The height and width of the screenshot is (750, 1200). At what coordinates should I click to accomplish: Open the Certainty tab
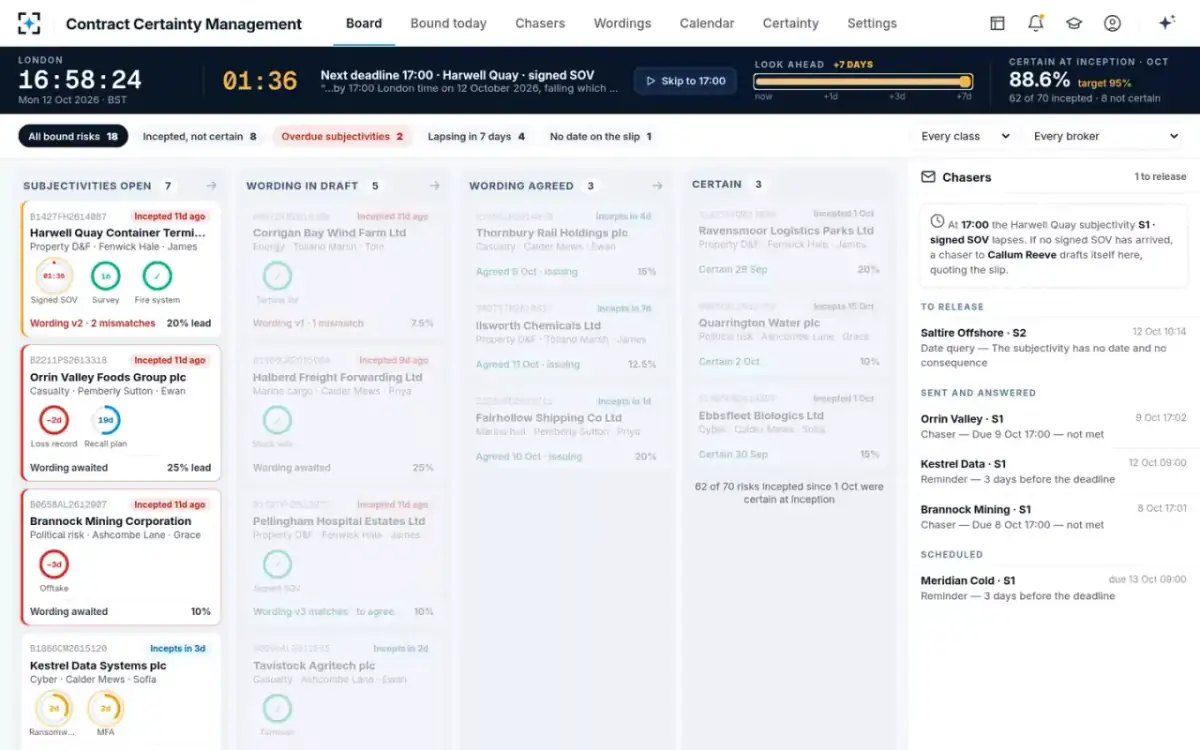(x=790, y=23)
